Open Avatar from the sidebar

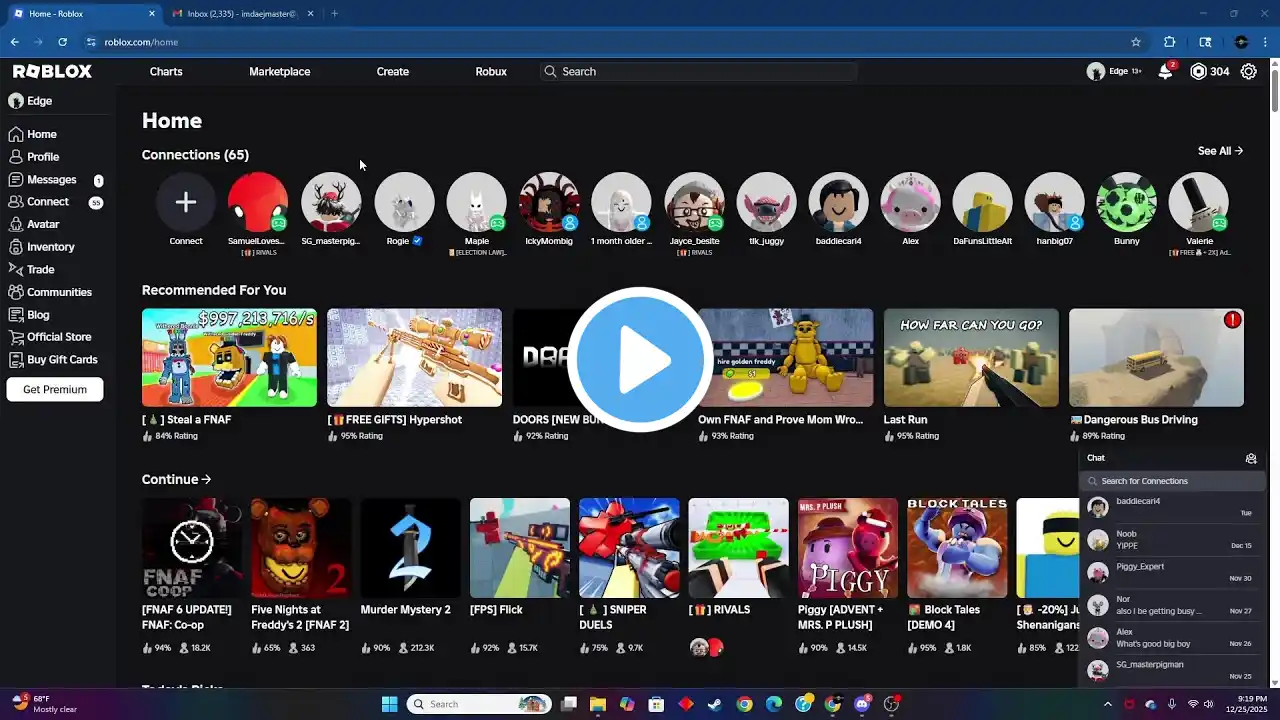43,224
